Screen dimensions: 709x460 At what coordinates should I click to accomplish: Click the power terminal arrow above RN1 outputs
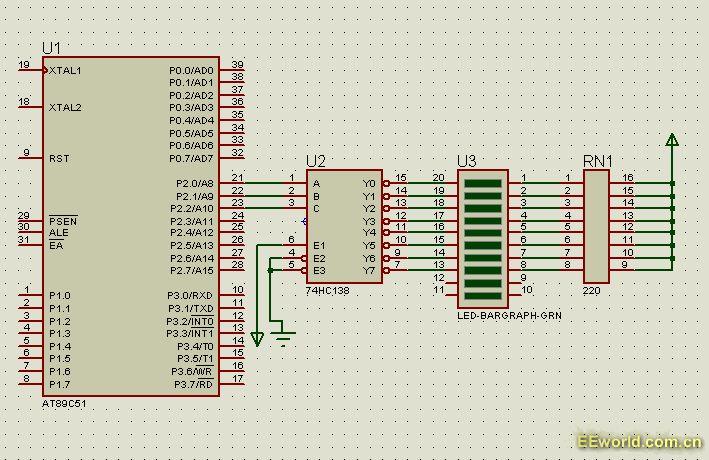click(672, 140)
